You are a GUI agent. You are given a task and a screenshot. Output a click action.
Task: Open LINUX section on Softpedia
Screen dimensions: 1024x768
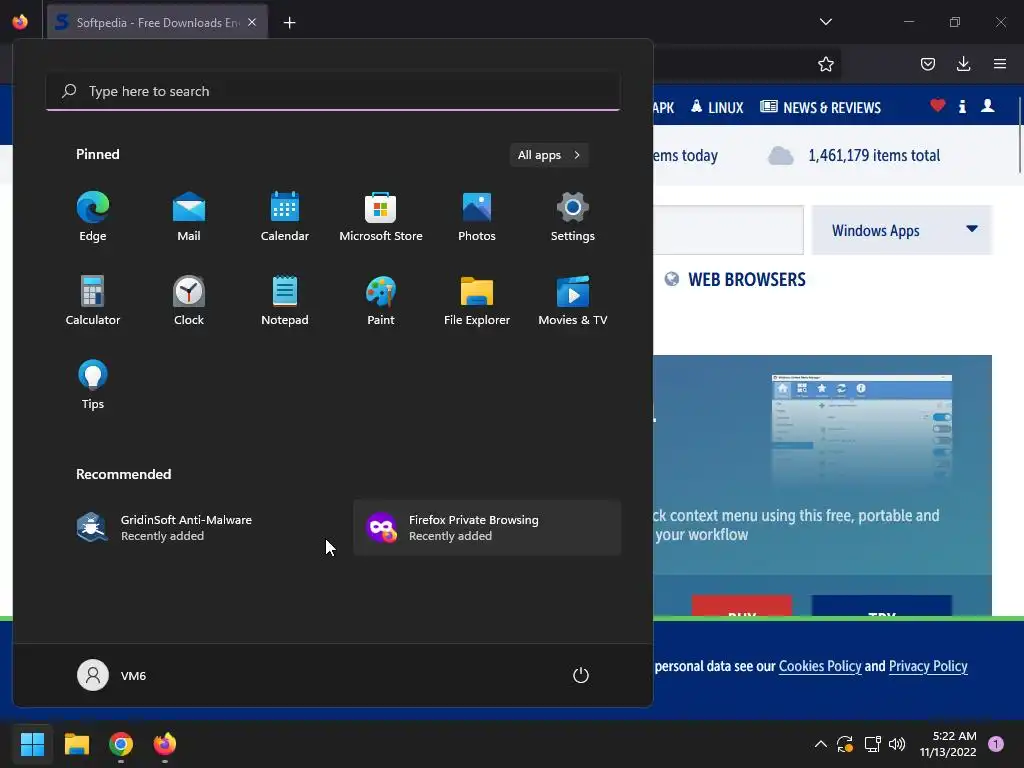tap(717, 107)
